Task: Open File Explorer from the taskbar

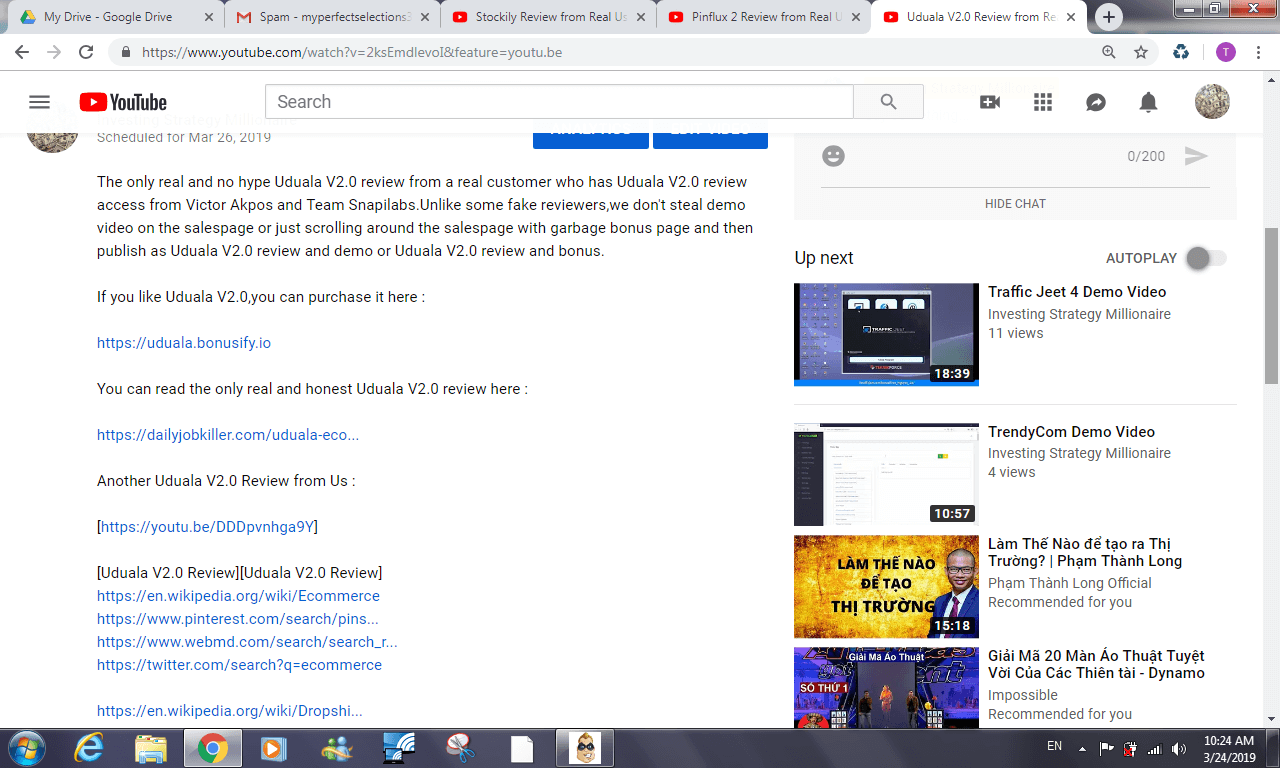Action: pyautogui.click(x=151, y=748)
